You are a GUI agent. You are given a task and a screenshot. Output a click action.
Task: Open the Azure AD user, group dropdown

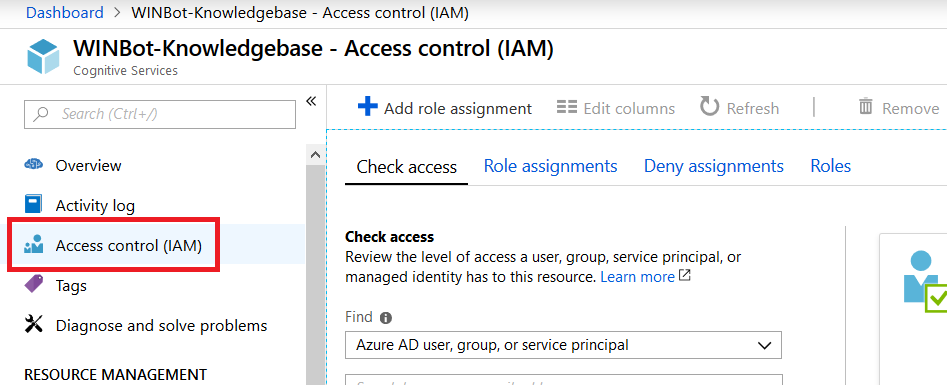pyautogui.click(x=563, y=345)
